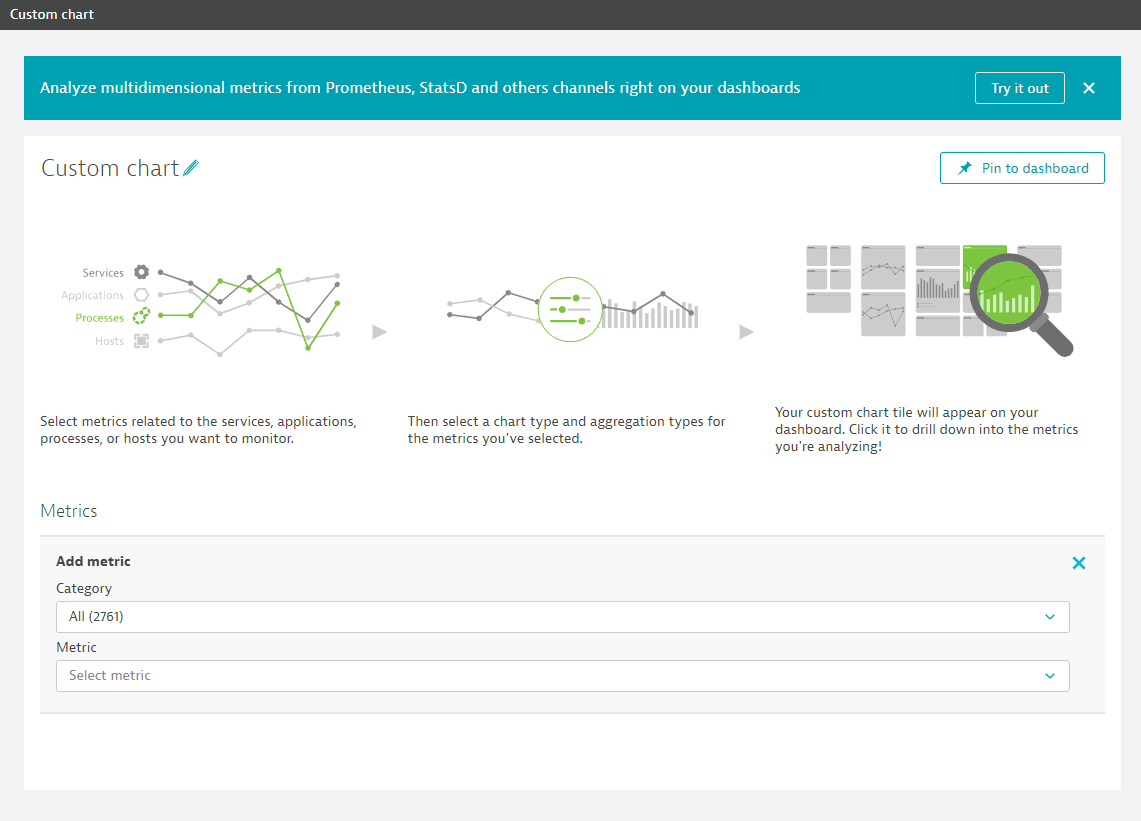Click the Services label in illustration

(103, 273)
